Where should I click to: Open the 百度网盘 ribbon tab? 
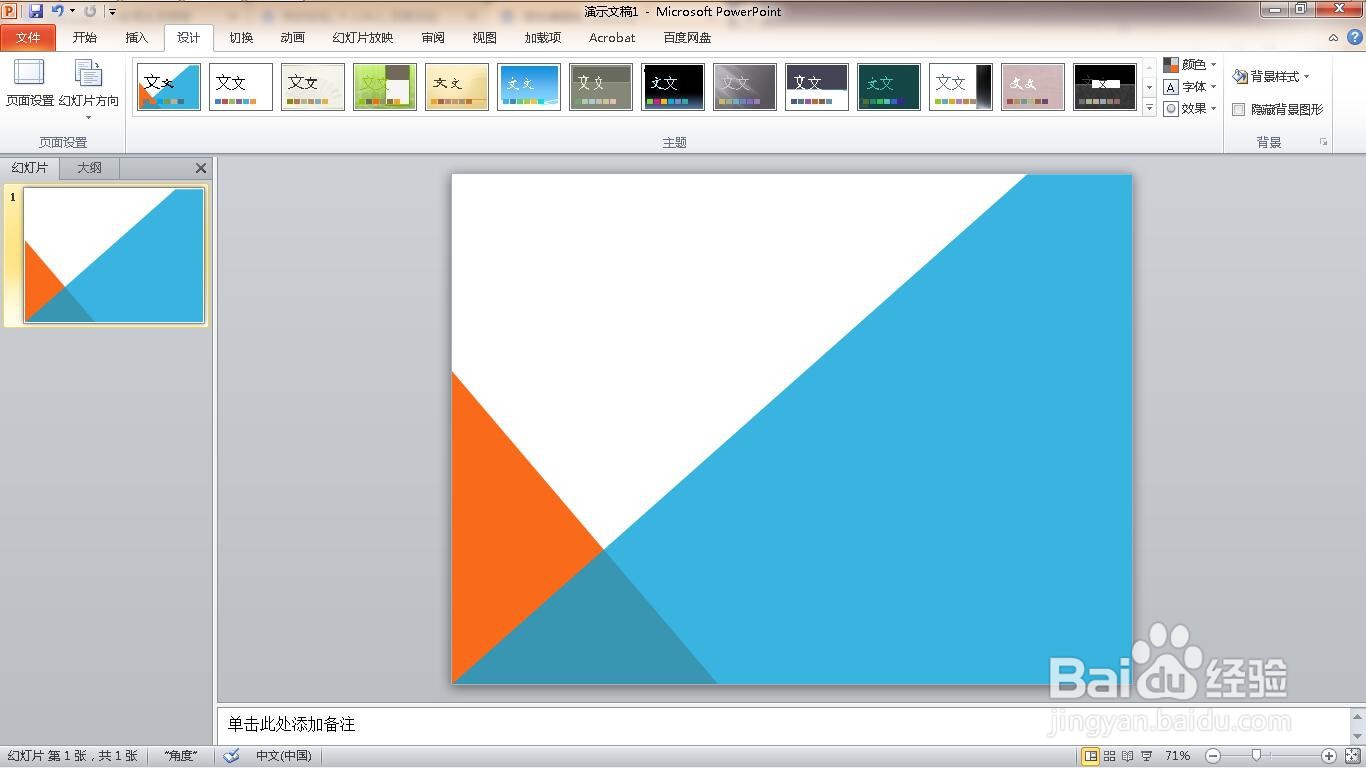tap(687, 38)
